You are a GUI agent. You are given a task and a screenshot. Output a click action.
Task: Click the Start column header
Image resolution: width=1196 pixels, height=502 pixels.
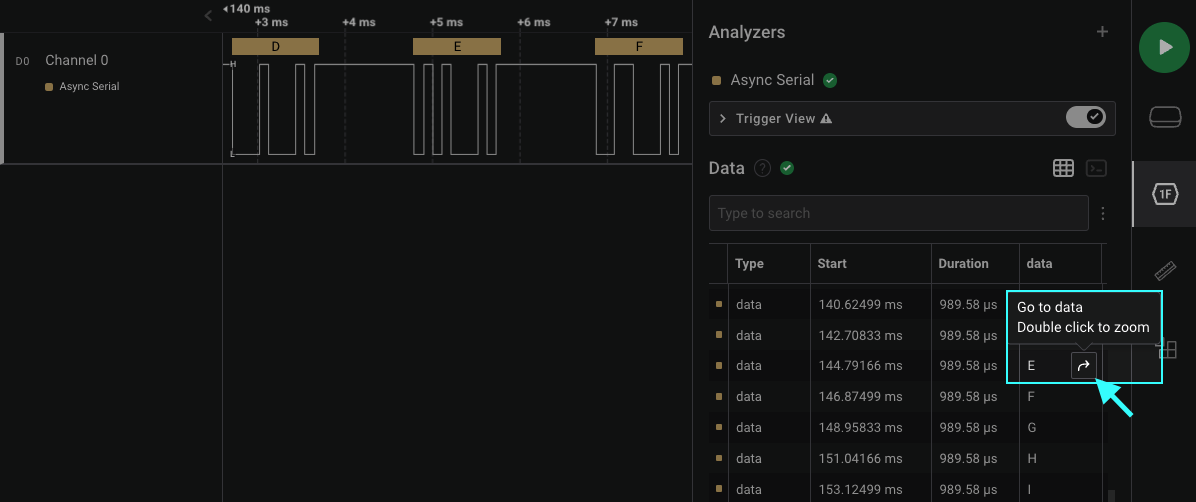(832, 264)
